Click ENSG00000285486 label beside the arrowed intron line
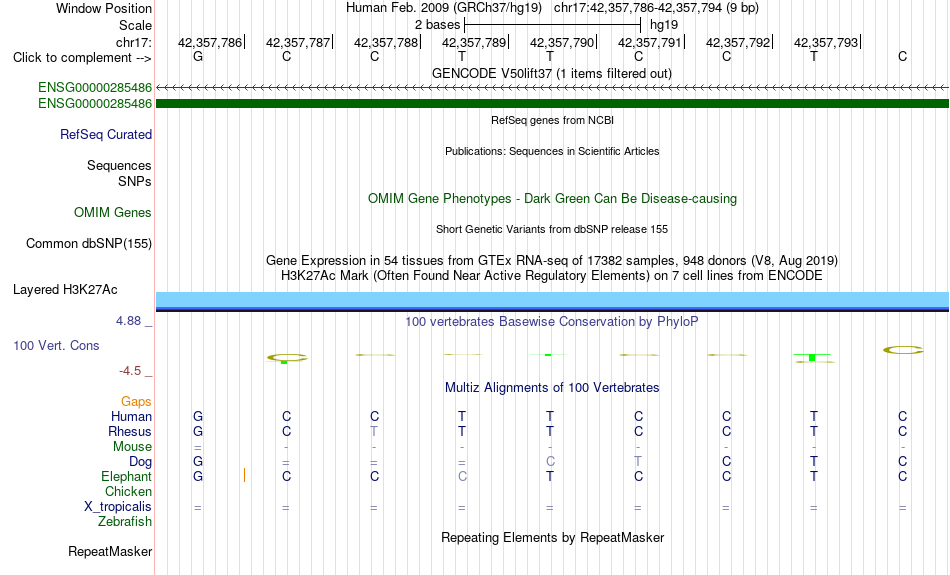Image resolution: width=950 pixels, height=575 pixels. (x=95, y=88)
